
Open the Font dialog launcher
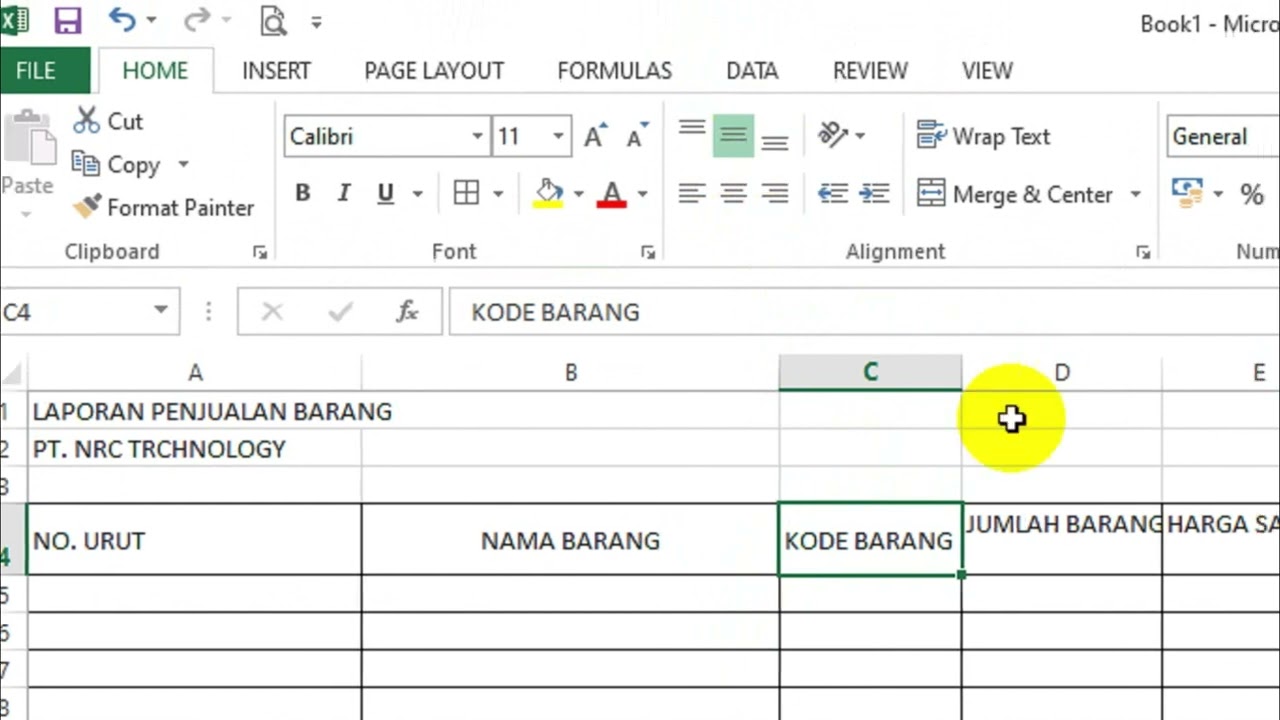(648, 253)
